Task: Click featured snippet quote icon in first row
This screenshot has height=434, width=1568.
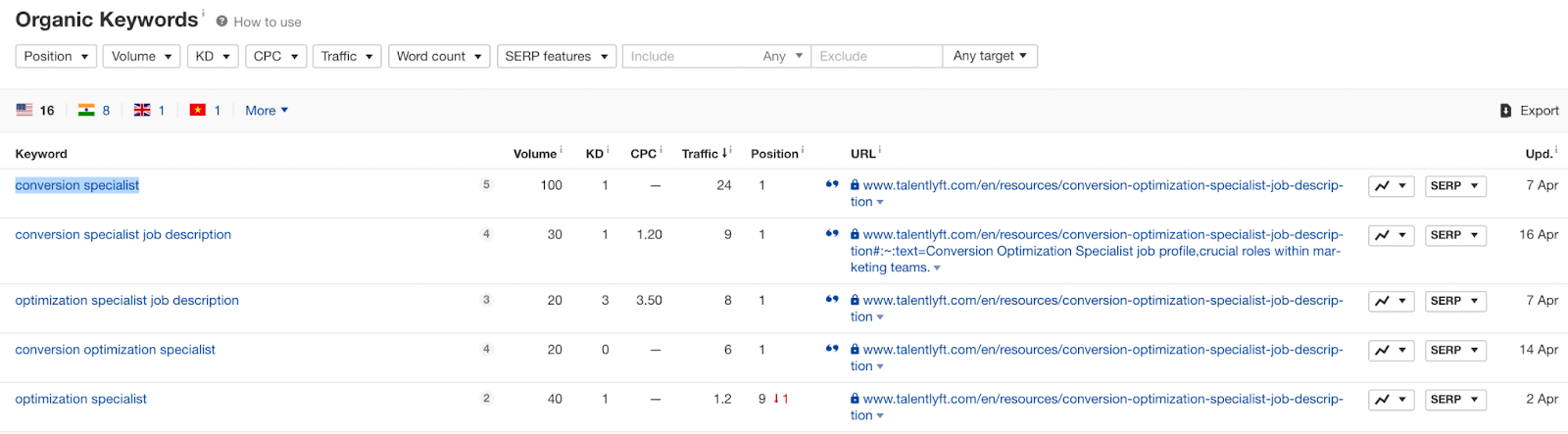Action: 832,184
